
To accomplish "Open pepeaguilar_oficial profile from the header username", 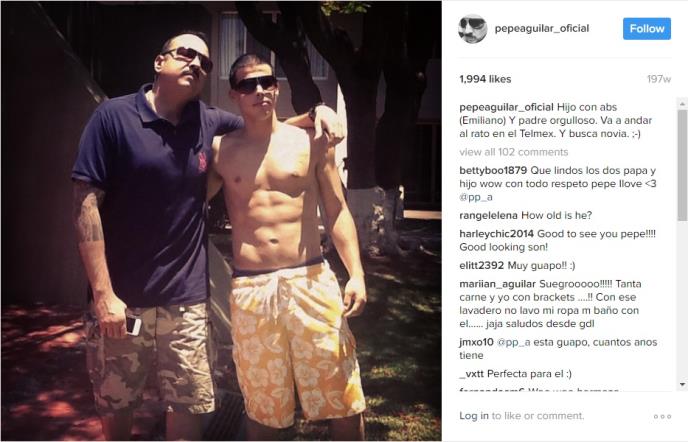I will (x=542, y=28).
